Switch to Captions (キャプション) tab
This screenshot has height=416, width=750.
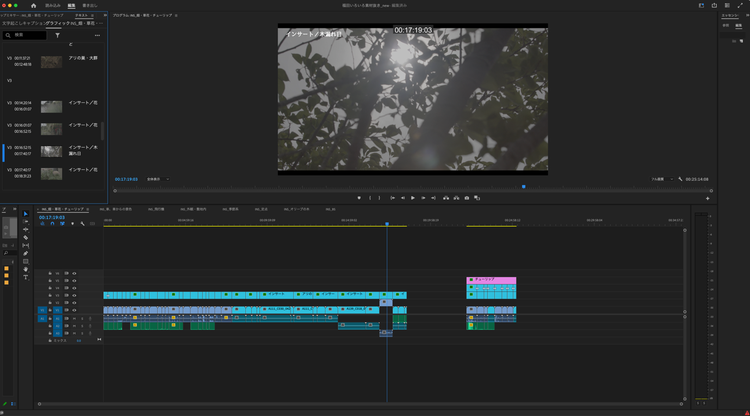(x=34, y=23)
